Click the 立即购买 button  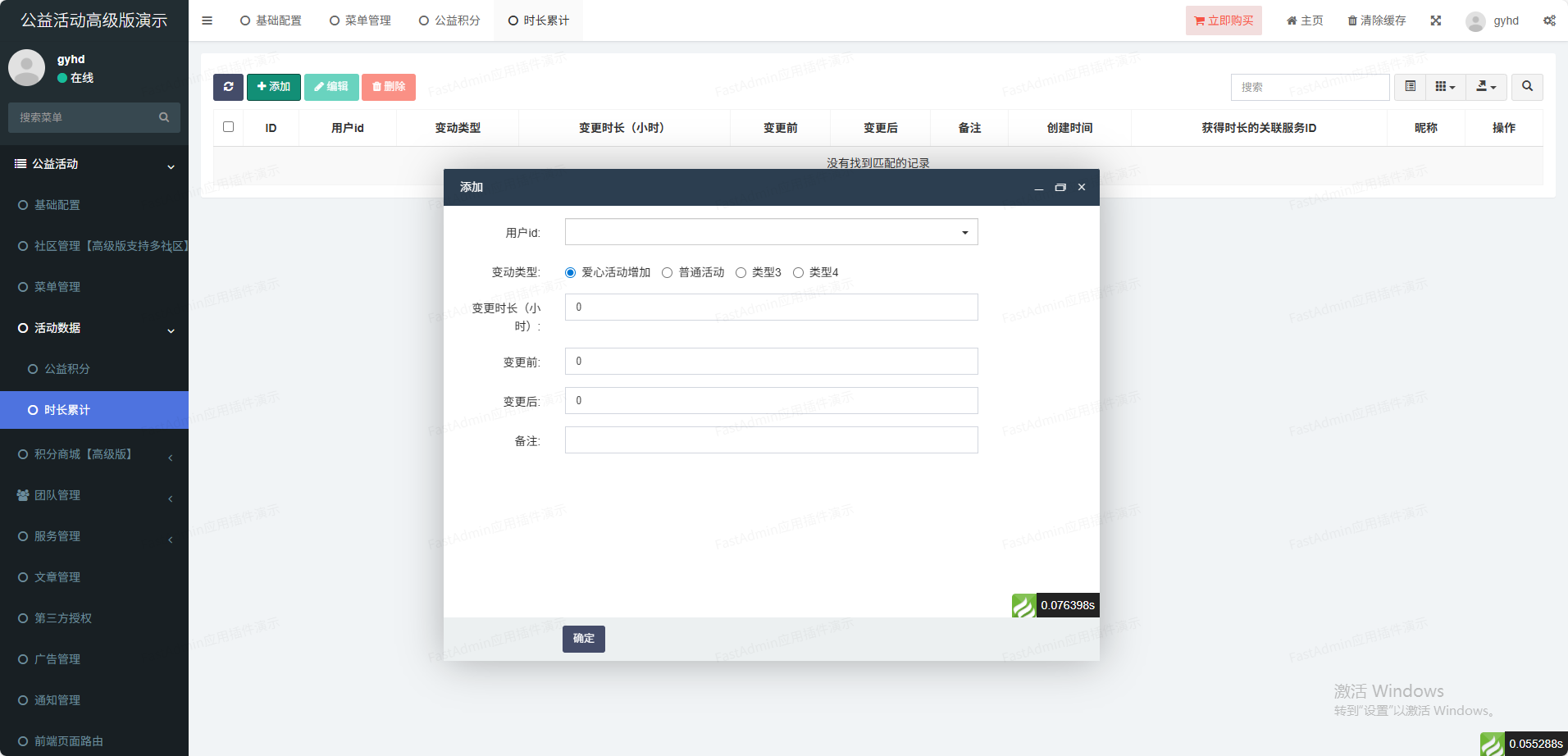click(1223, 20)
